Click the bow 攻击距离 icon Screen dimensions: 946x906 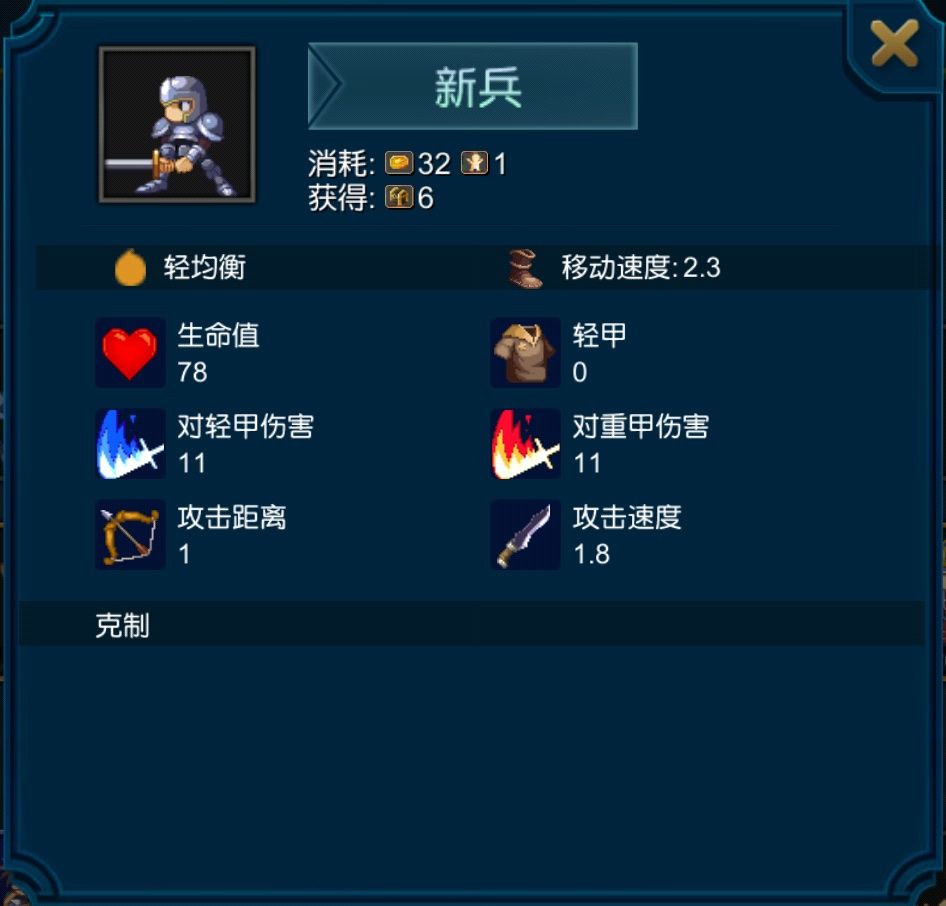coord(130,535)
